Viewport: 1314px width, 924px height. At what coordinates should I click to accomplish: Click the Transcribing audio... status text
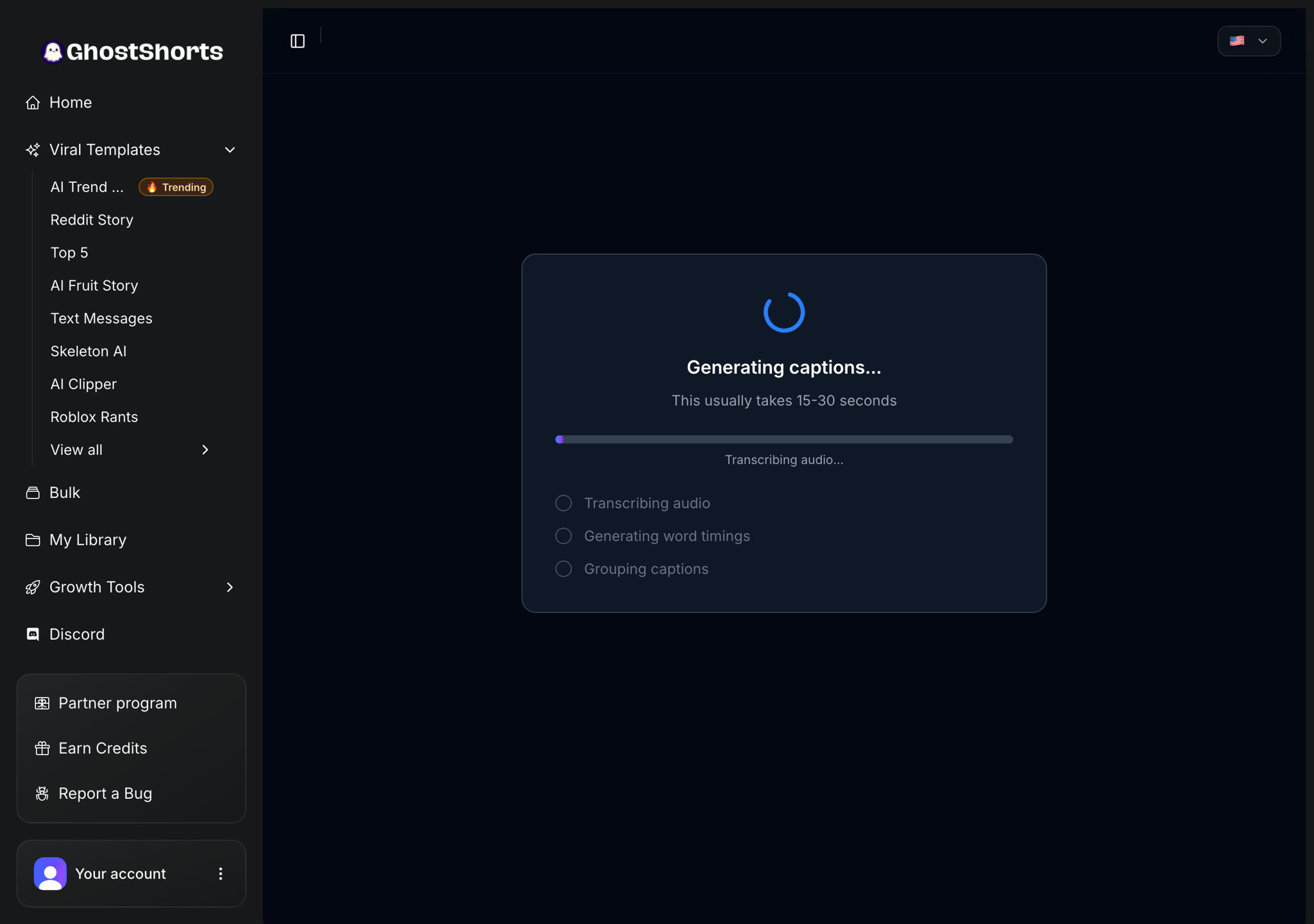tap(784, 460)
